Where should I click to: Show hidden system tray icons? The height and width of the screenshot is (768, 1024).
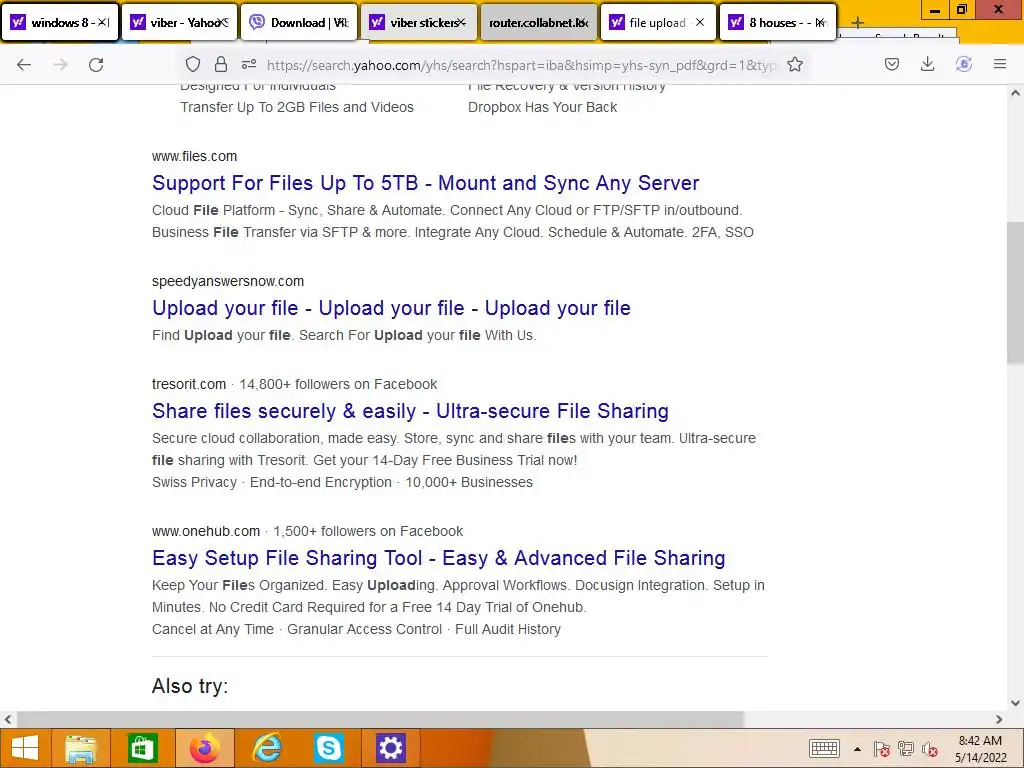857,749
